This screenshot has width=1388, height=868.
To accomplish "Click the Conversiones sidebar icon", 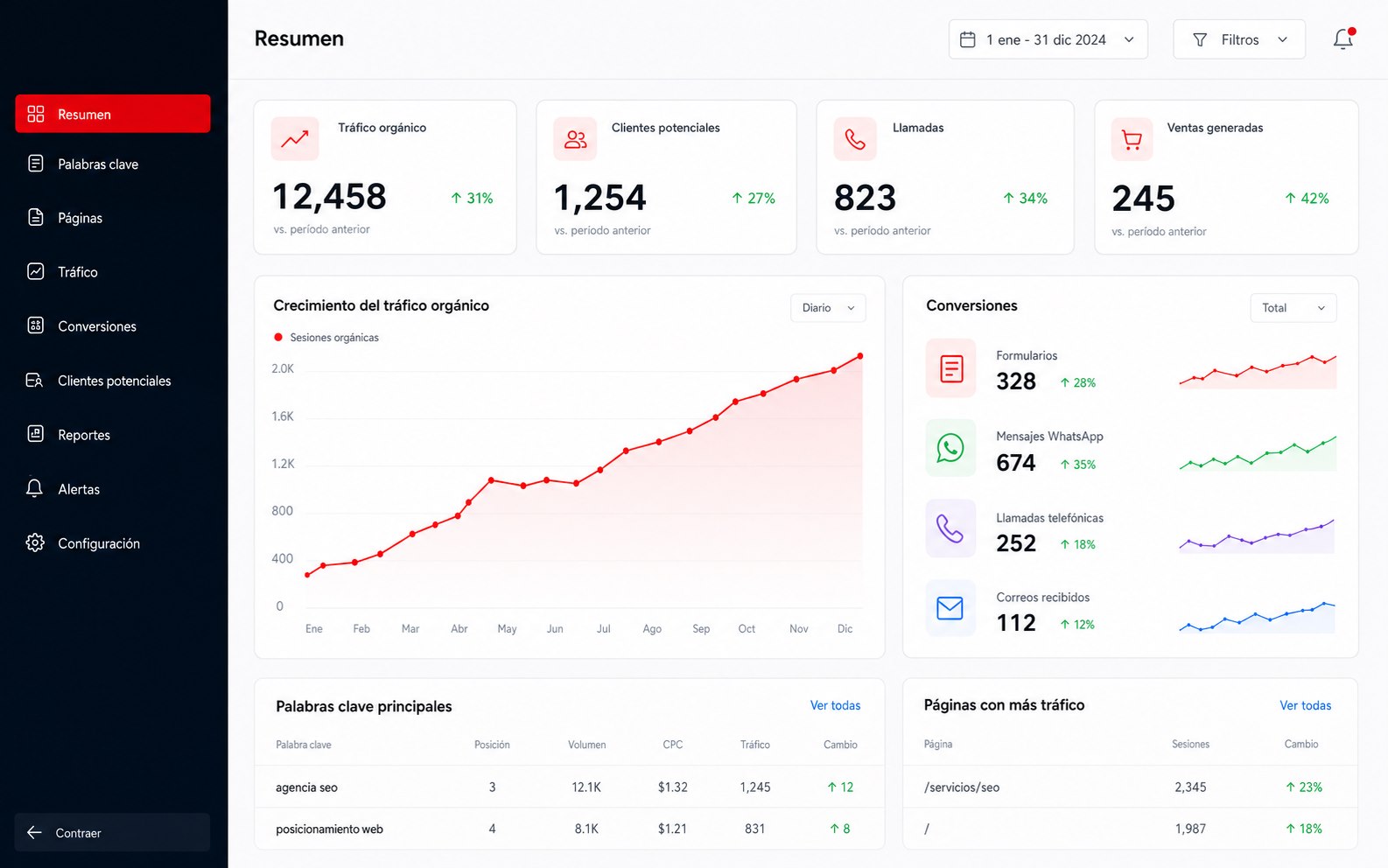I will click(36, 325).
